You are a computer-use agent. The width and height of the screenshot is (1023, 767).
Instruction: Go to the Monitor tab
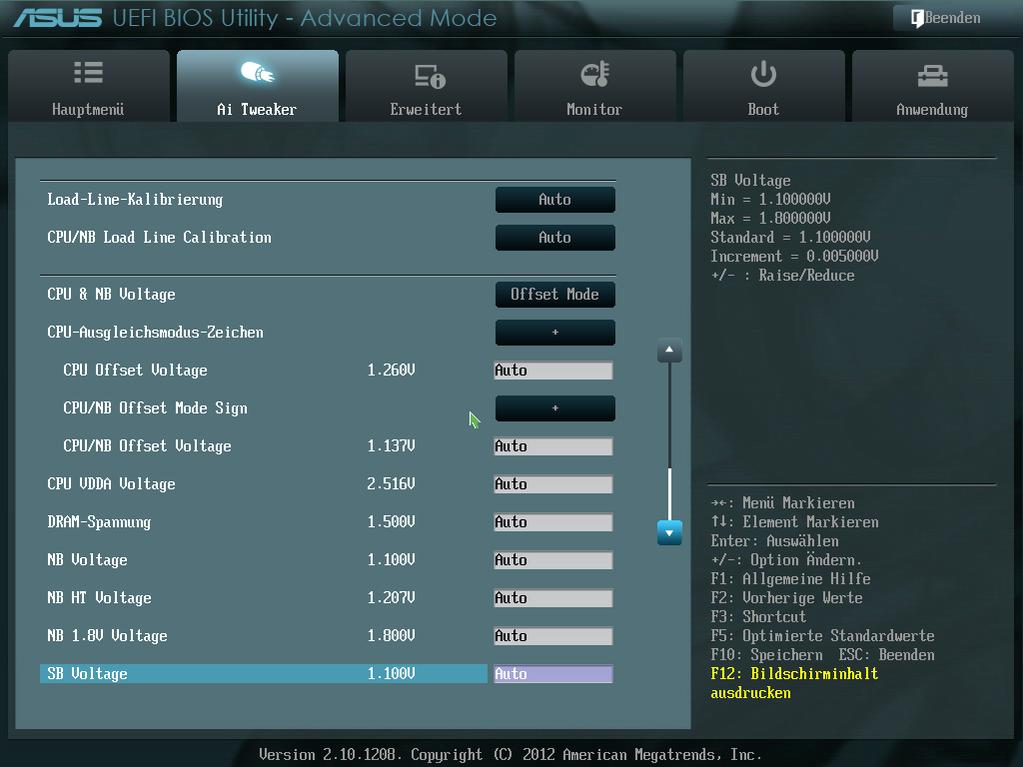point(595,86)
